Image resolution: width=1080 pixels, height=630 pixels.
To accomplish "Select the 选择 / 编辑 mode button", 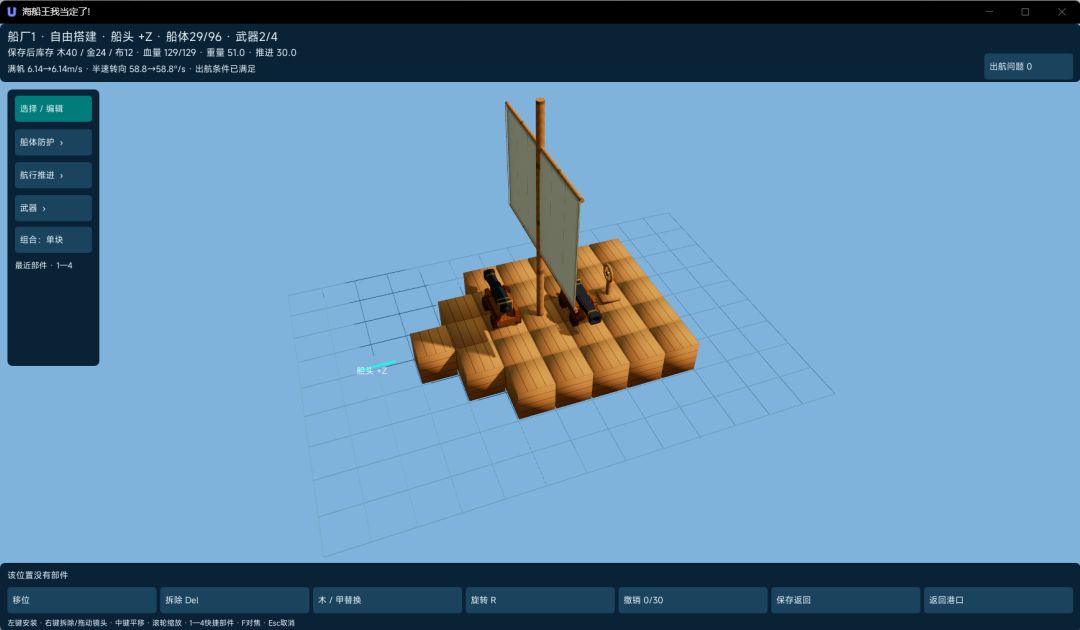I will pyautogui.click(x=53, y=109).
